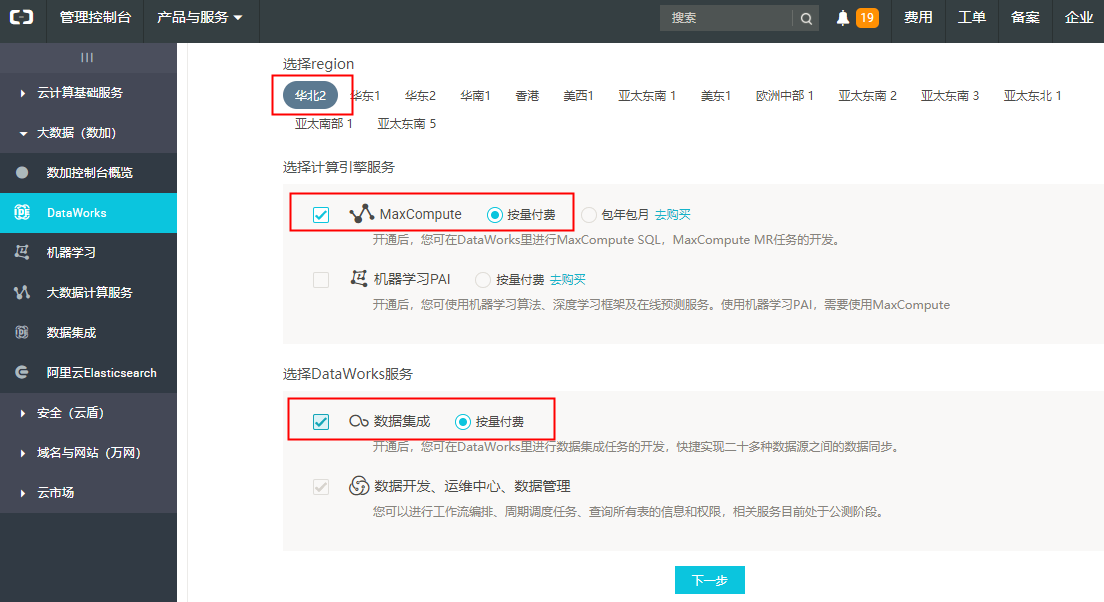Open the 费用 top menu
Viewport: 1104px width, 602px height.
click(x=918, y=18)
